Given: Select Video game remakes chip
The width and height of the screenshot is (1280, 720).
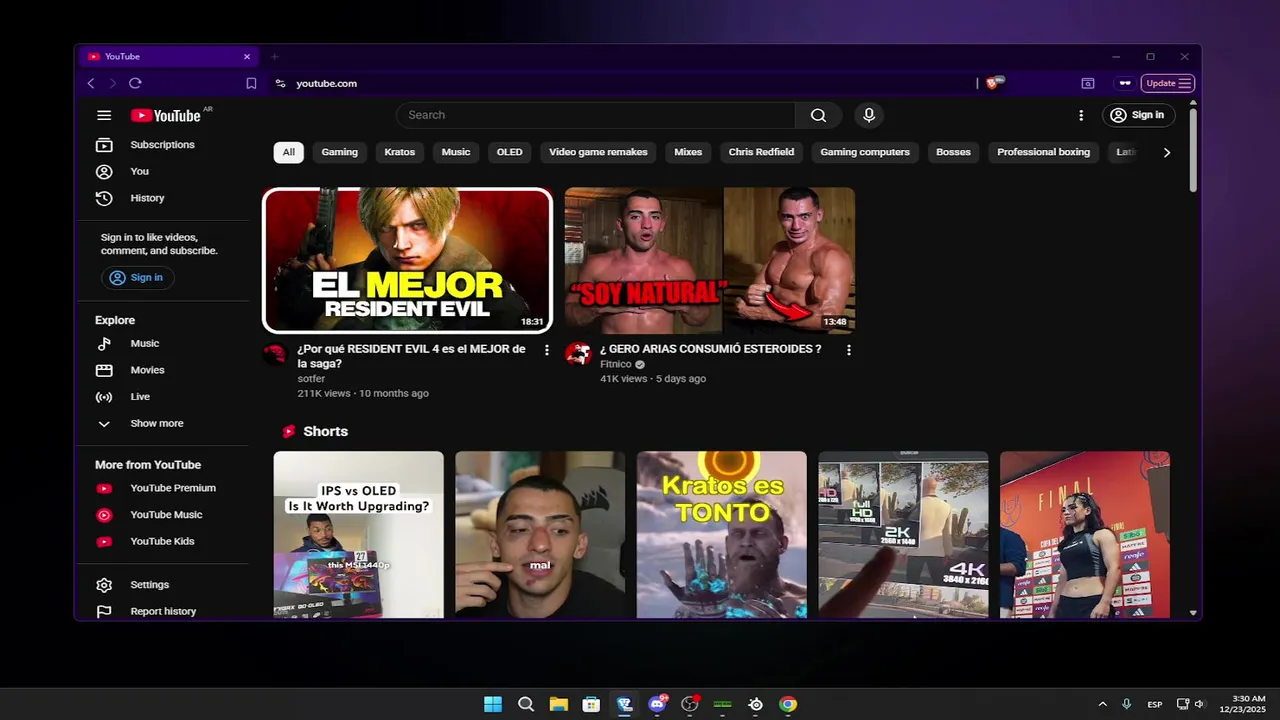Looking at the screenshot, I should [x=598, y=152].
